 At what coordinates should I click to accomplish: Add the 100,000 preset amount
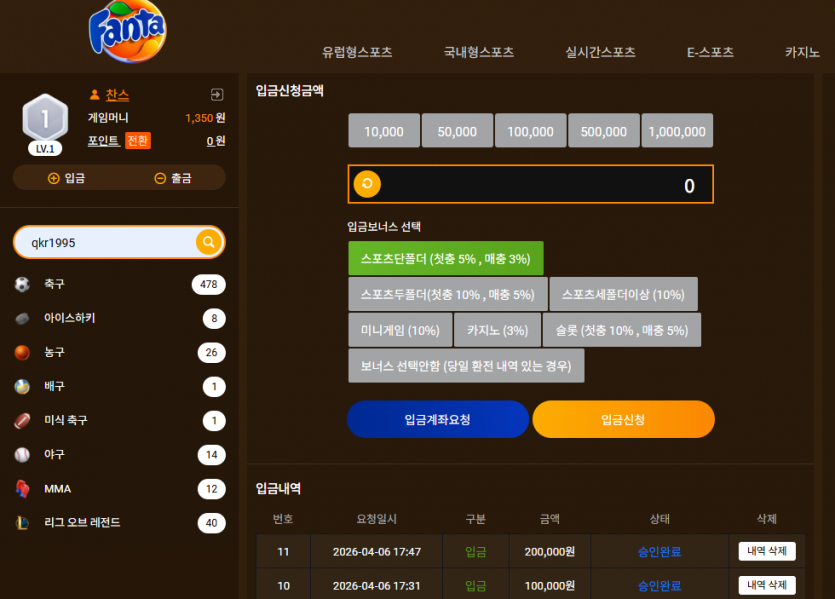click(x=530, y=130)
